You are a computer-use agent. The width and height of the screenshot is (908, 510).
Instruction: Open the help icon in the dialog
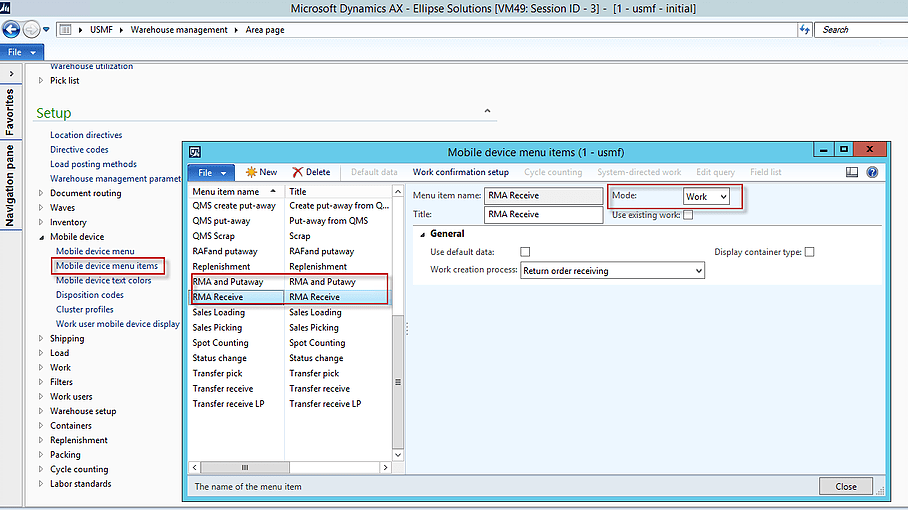click(x=872, y=172)
